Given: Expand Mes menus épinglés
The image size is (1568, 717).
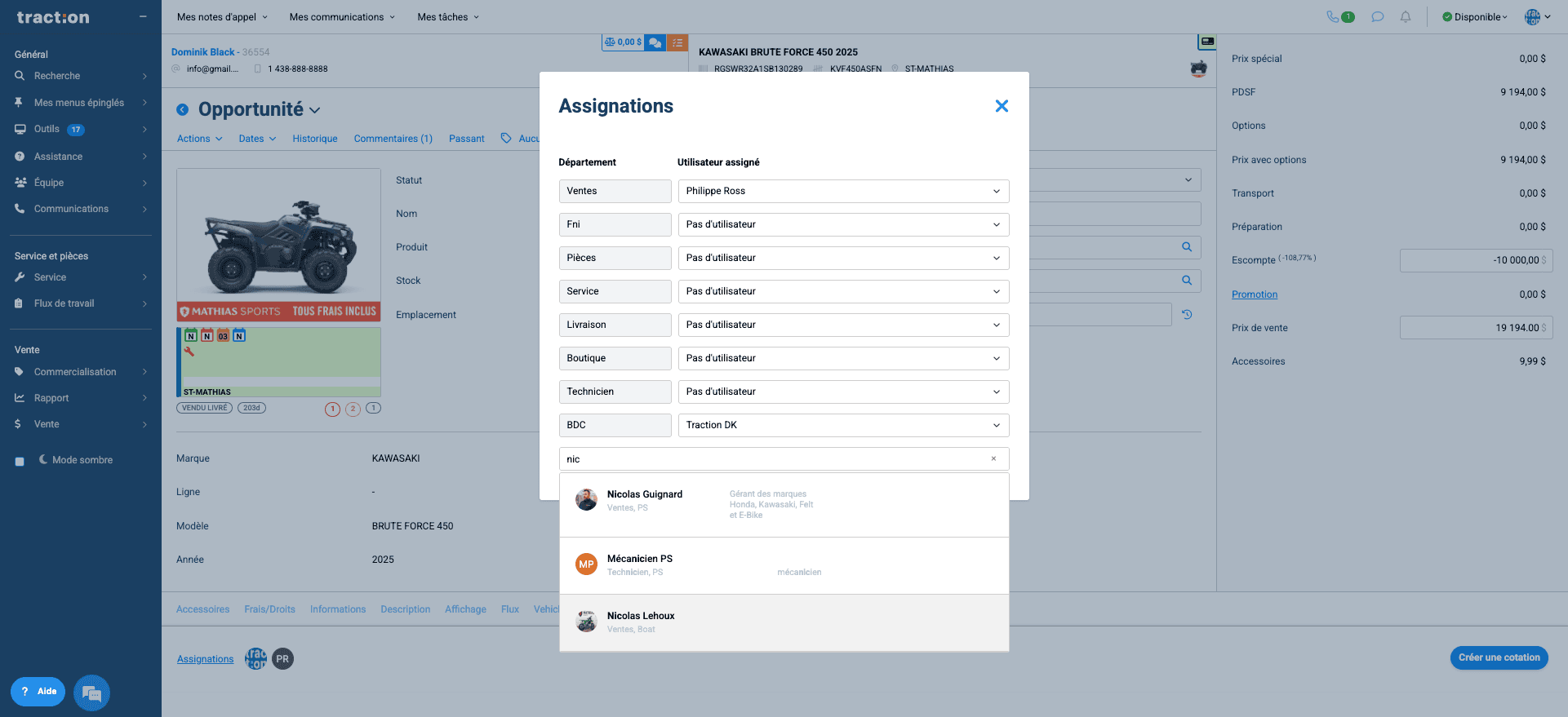Looking at the screenshot, I should coord(81,103).
